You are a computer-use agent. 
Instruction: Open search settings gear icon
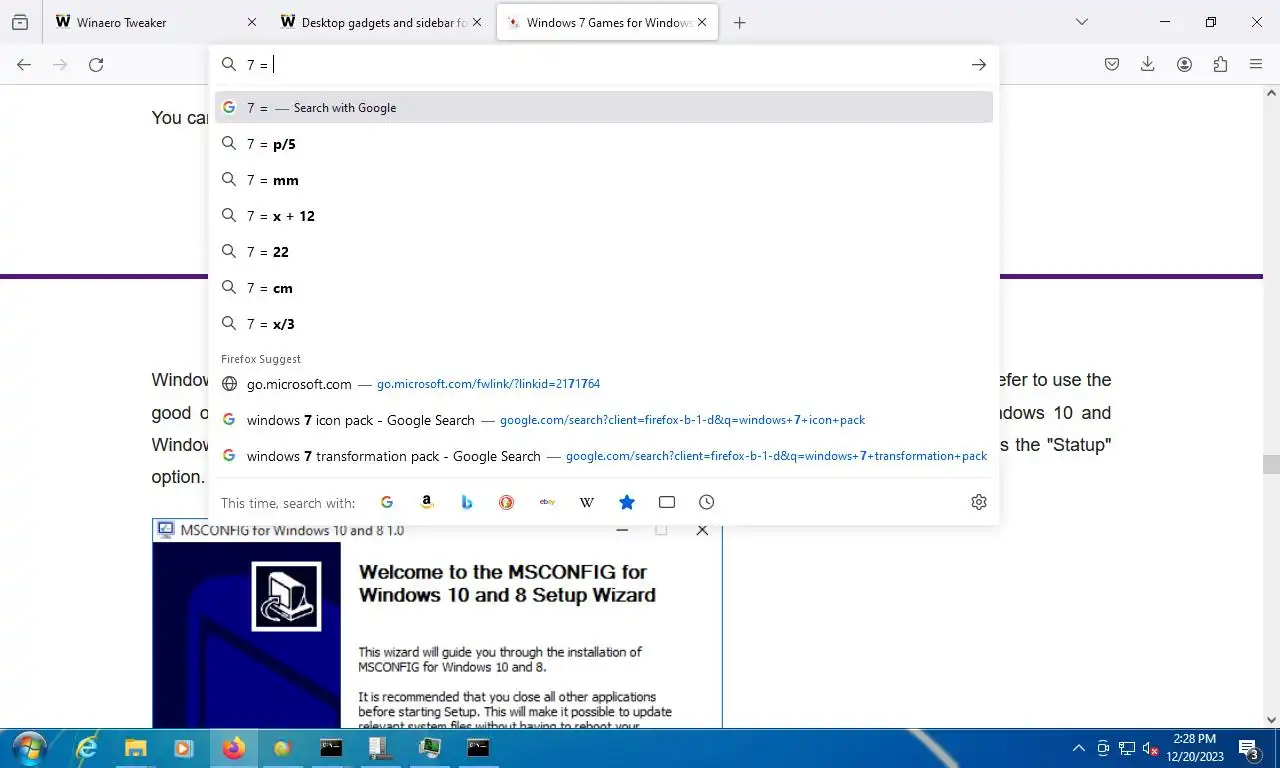click(979, 502)
